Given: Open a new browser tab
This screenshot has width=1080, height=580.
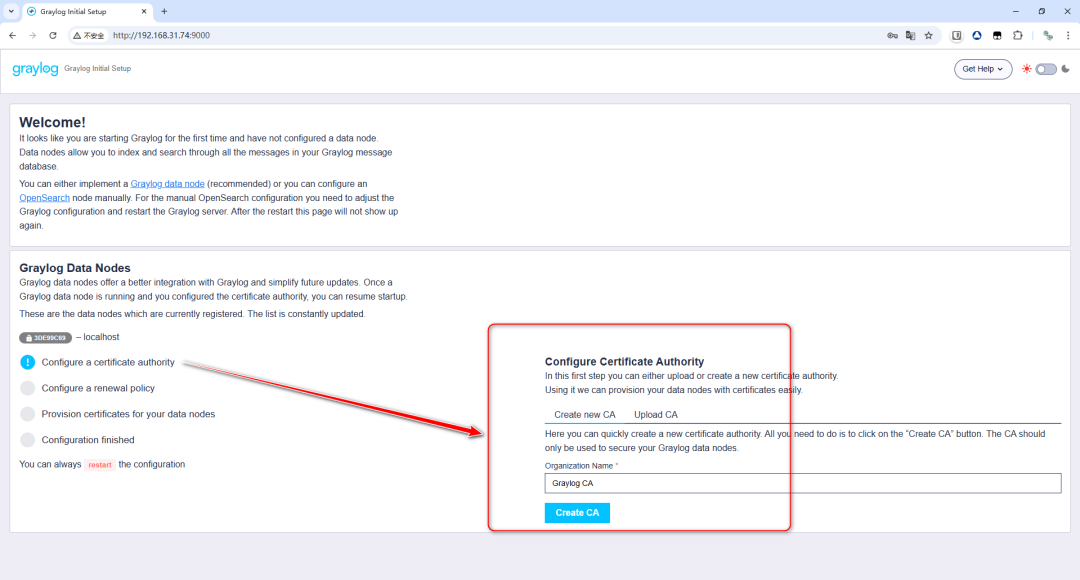Looking at the screenshot, I should point(164,11).
